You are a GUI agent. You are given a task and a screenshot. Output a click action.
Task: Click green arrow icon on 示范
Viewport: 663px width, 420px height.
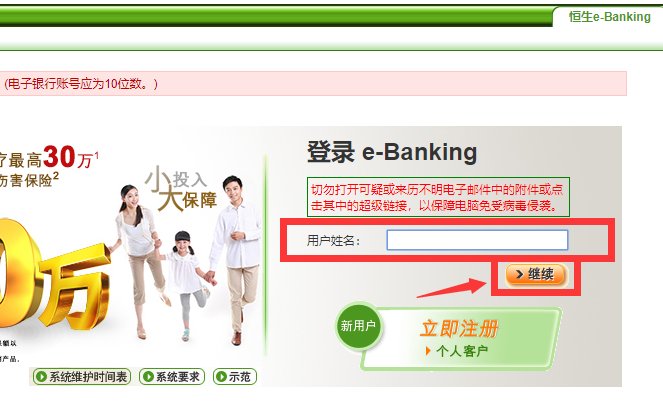pyautogui.click(x=221, y=376)
